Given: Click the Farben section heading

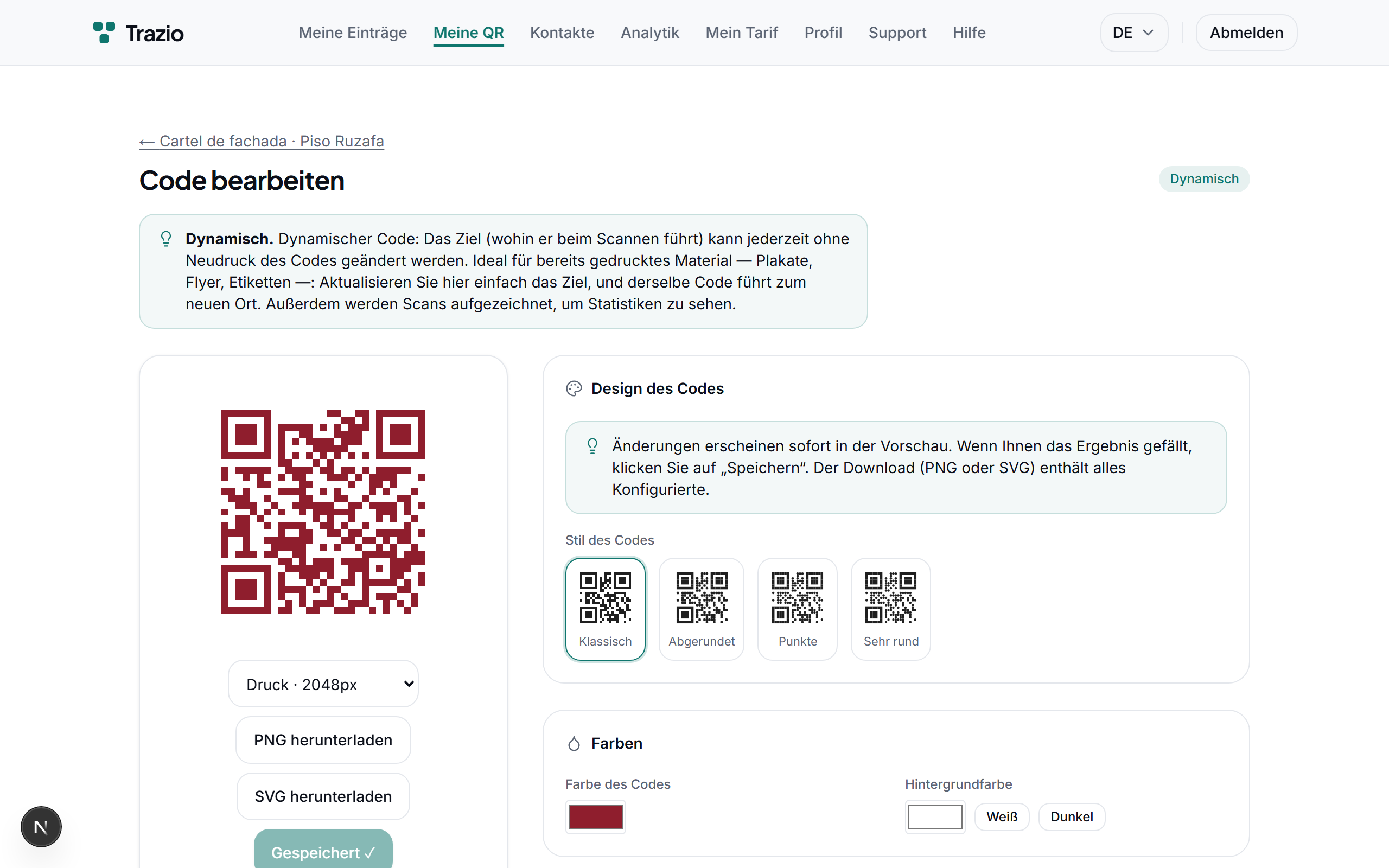Looking at the screenshot, I should [x=616, y=743].
